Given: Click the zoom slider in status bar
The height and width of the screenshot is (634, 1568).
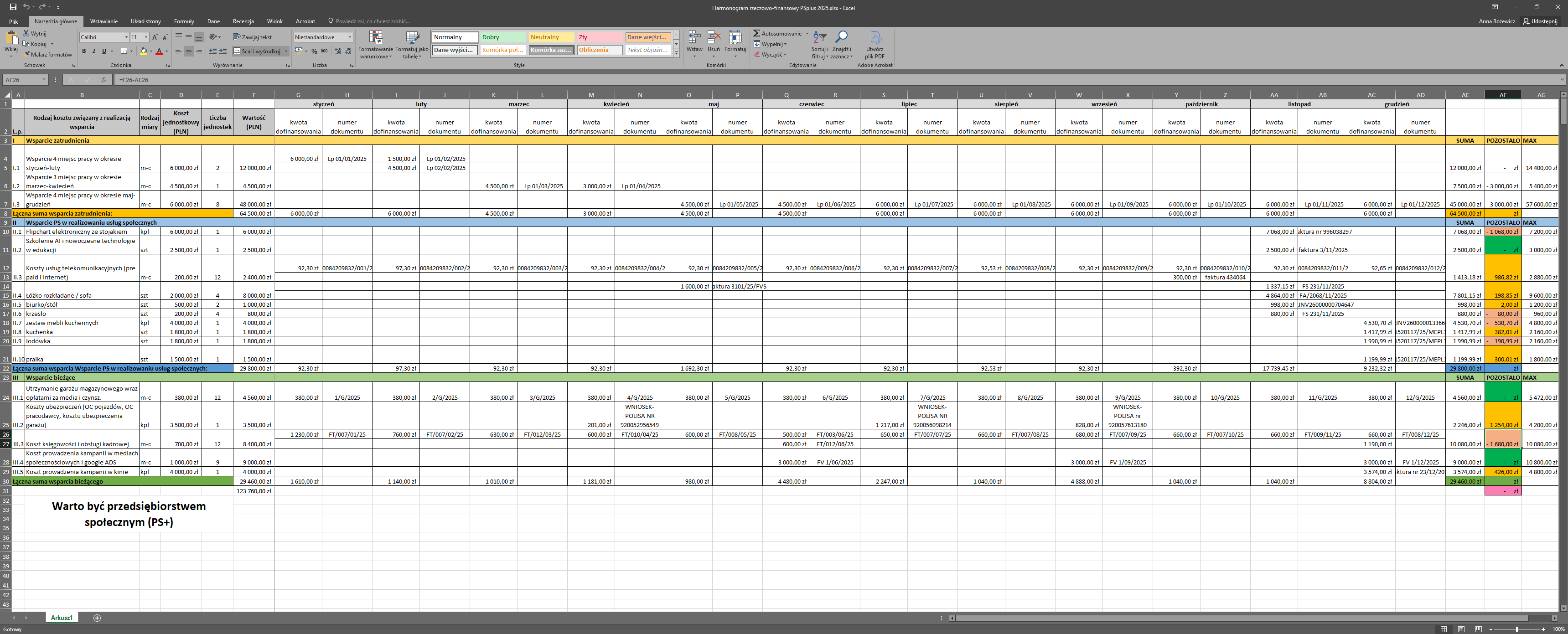Looking at the screenshot, I should [x=1516, y=629].
